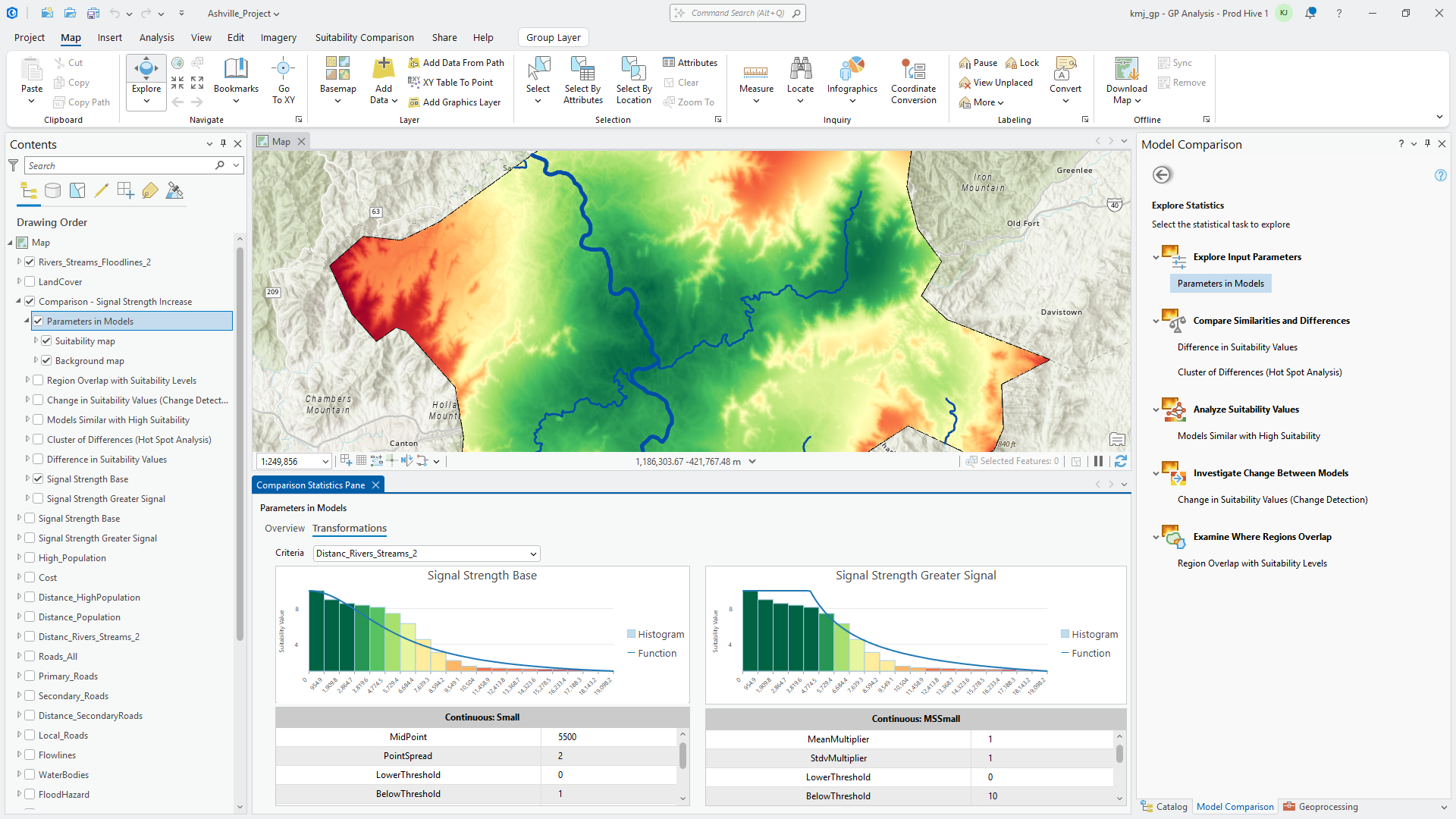The width and height of the screenshot is (1456, 819).
Task: Click the Measure tool icon
Action: pos(756,71)
